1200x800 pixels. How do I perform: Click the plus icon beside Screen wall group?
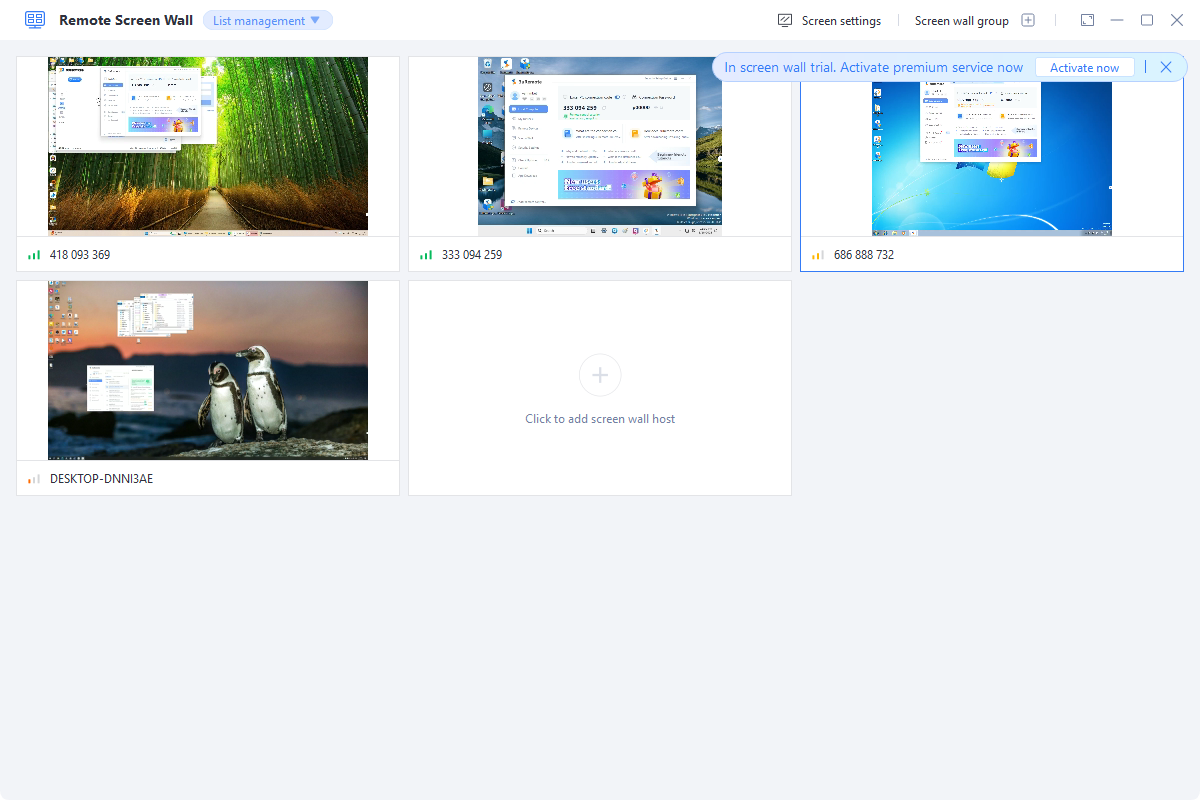(1027, 20)
